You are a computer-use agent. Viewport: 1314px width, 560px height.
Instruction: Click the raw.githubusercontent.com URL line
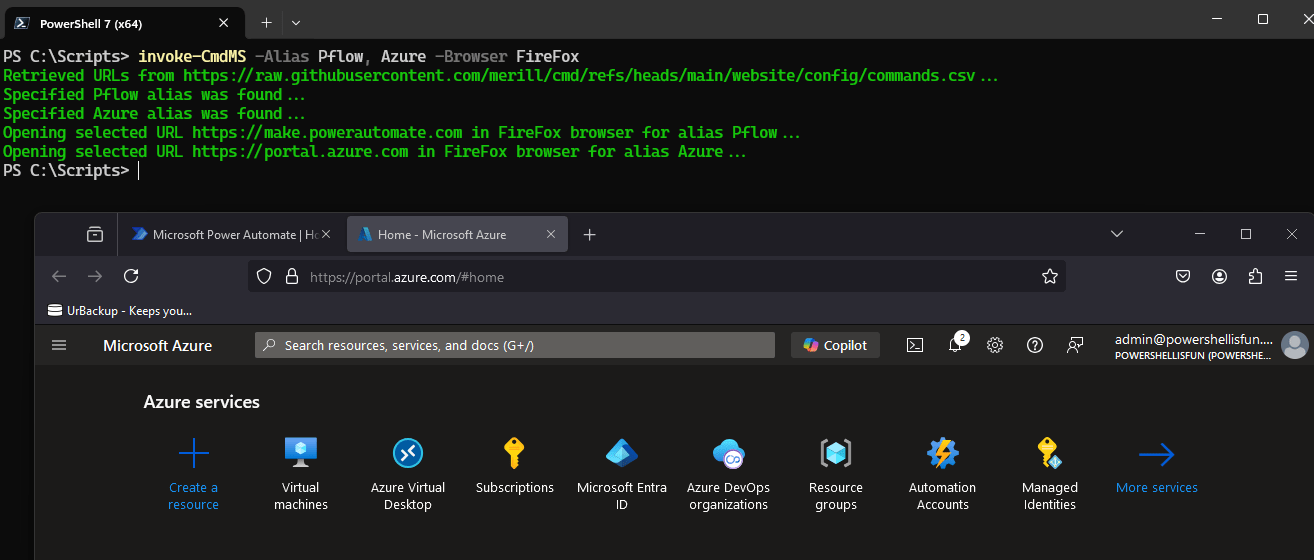click(x=501, y=76)
